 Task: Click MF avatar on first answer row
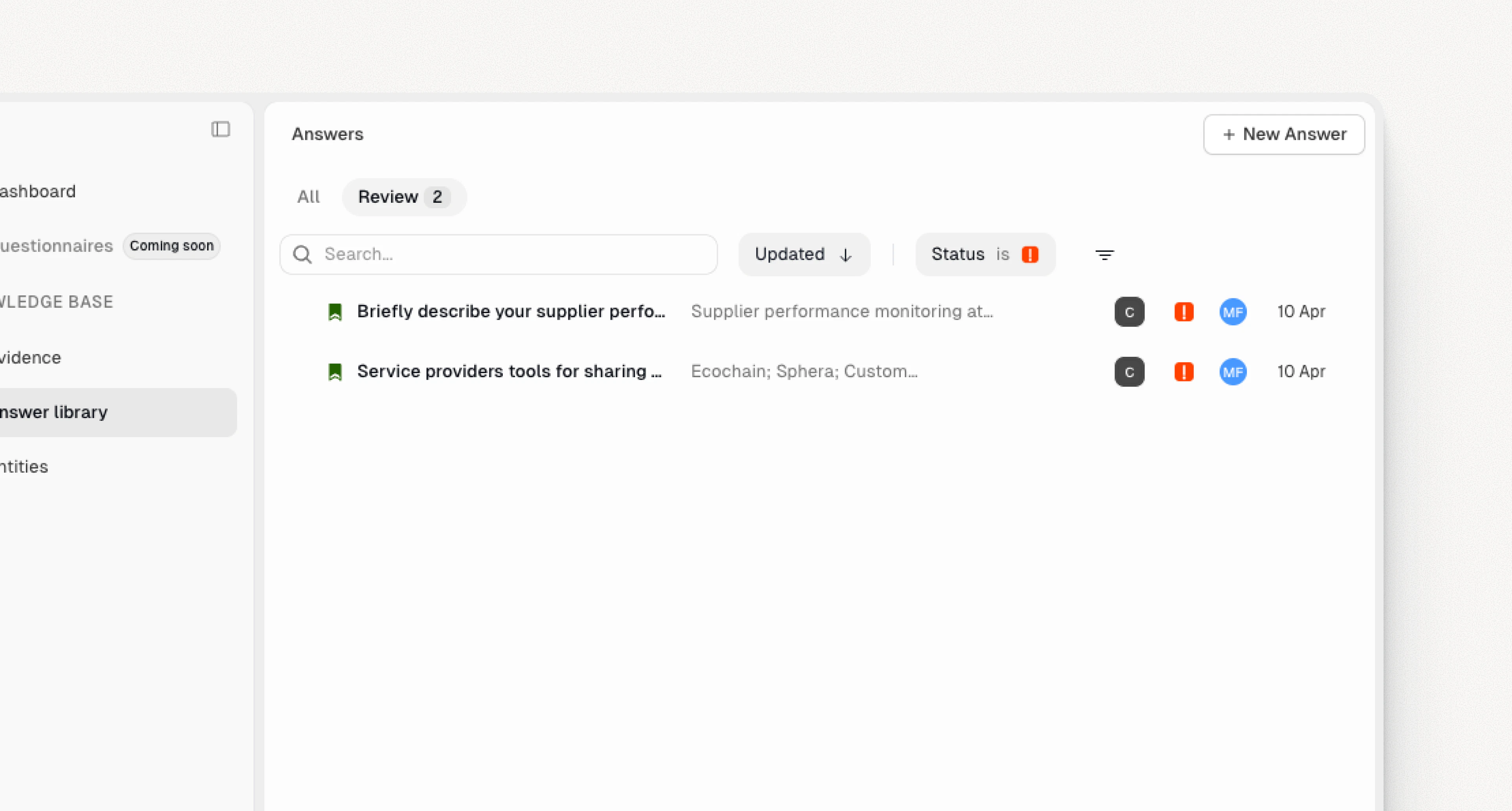pos(1233,312)
